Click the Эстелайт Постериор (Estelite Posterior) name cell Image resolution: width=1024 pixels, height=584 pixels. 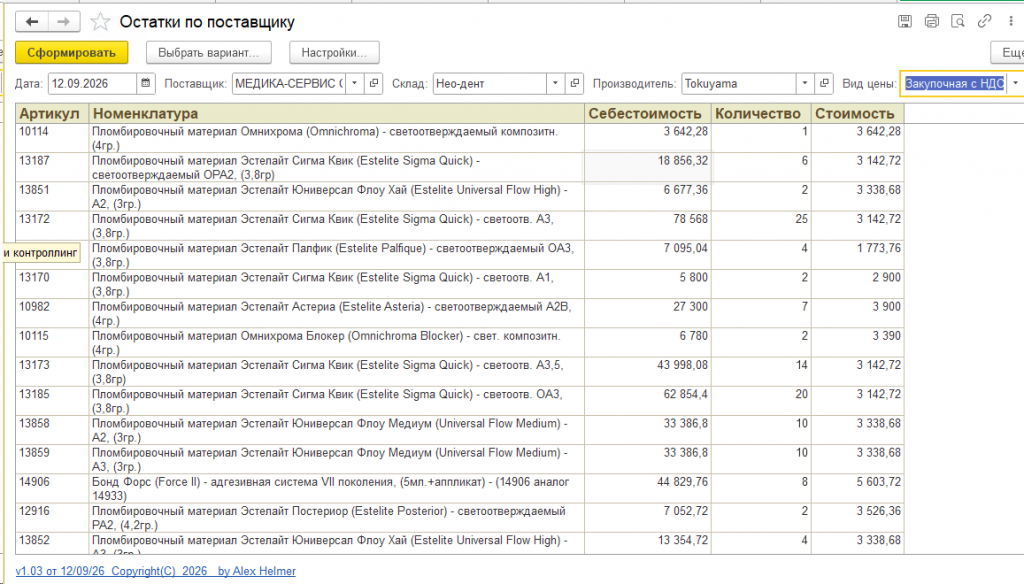tap(336, 518)
